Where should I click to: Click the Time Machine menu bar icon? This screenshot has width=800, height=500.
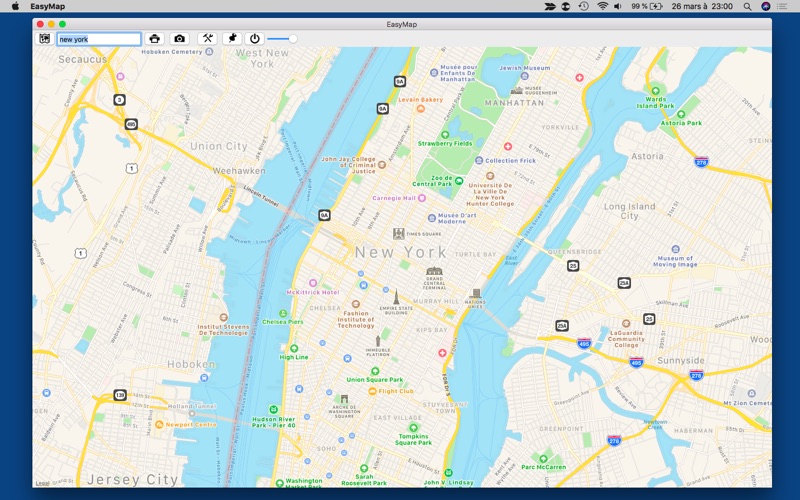(x=584, y=6)
